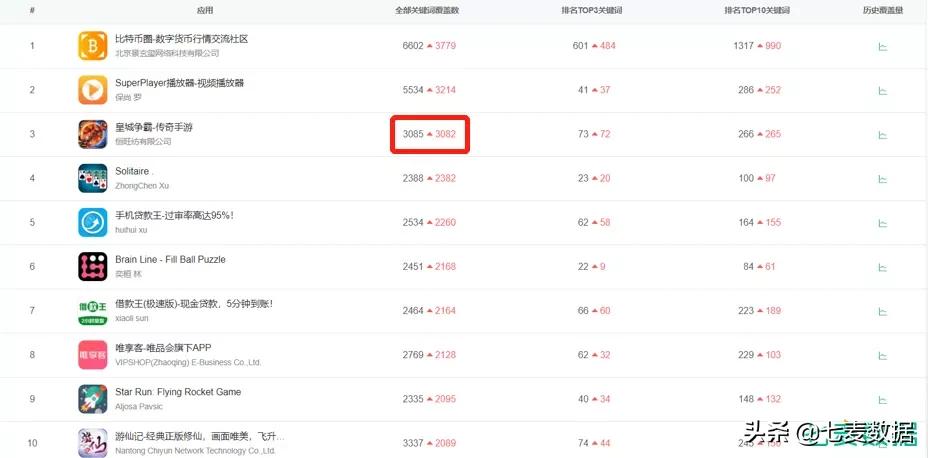Viewport: 928px width, 458px height.
Task: Open 游仙记-经典正版修仙 app title
Action: point(200,437)
